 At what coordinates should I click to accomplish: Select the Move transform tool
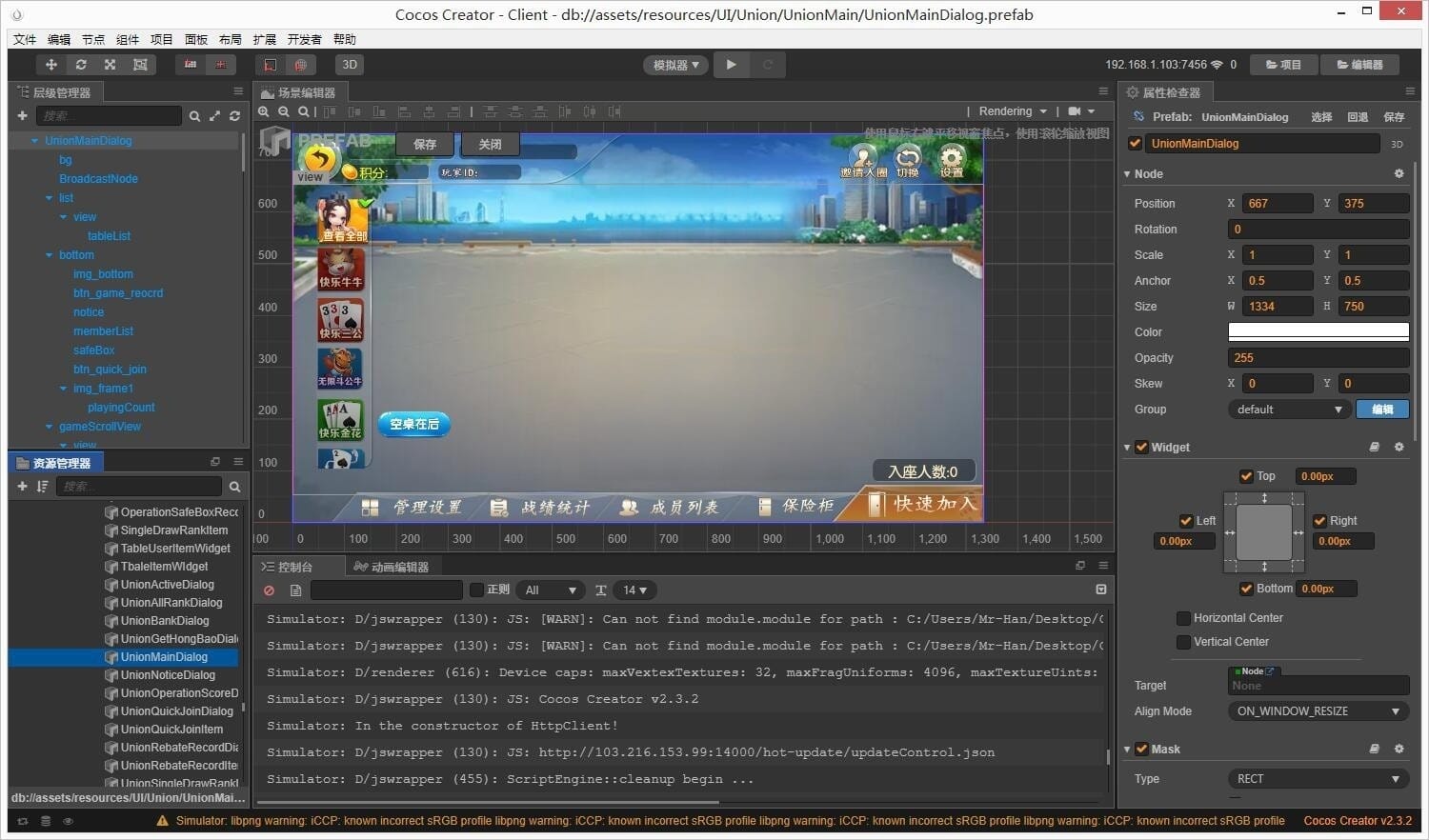coord(51,65)
